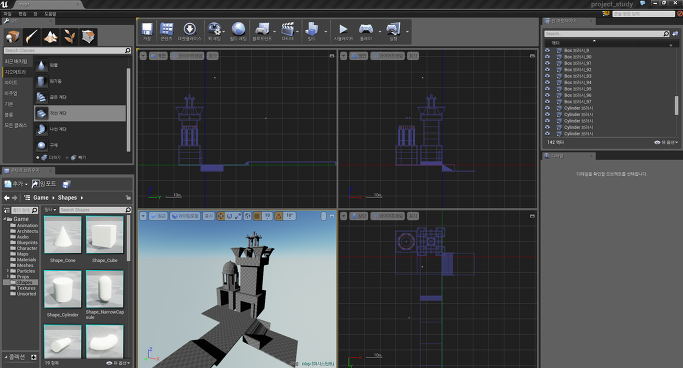Choose the Cone brush shape
Screen dimensions: 683x368
click(x=41, y=65)
